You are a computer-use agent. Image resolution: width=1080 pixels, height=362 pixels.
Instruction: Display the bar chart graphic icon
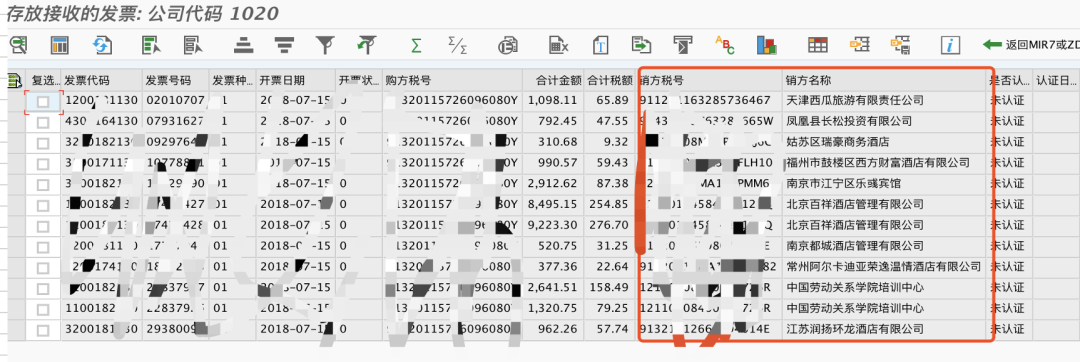pos(767,45)
